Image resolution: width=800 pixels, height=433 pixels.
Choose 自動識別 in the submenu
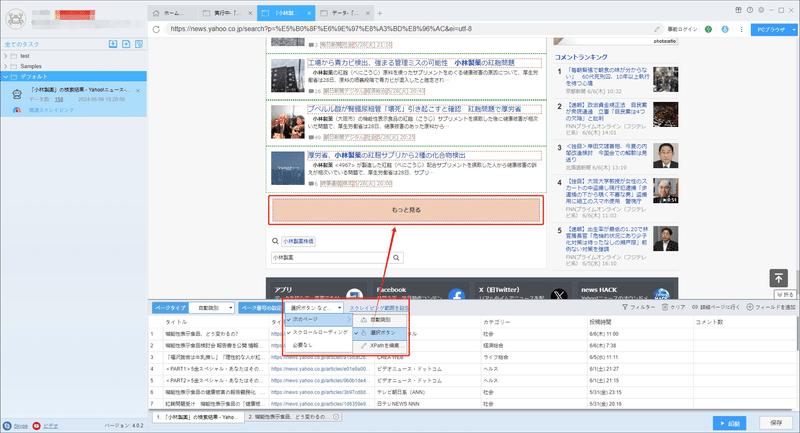click(x=380, y=320)
